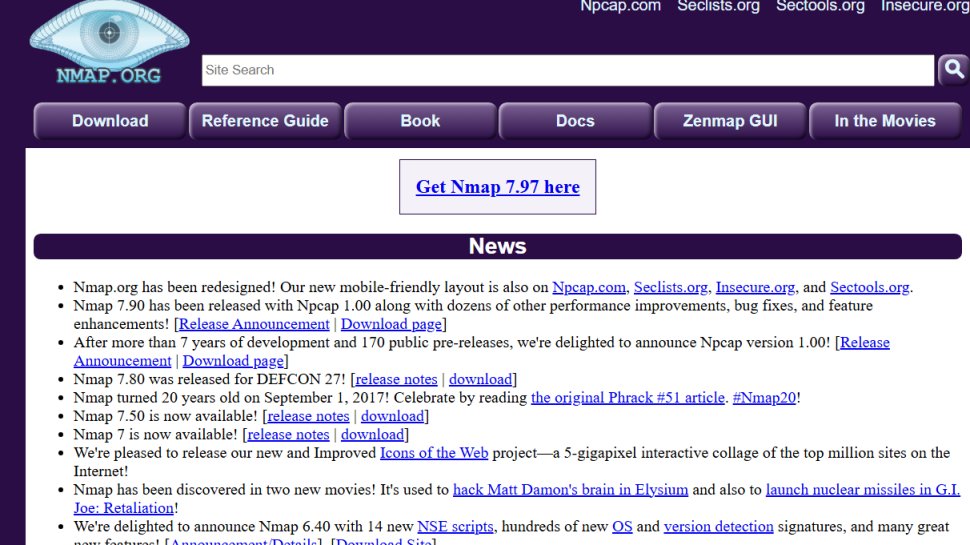Click the News section heading
This screenshot has width=970, height=545.
coord(497,246)
